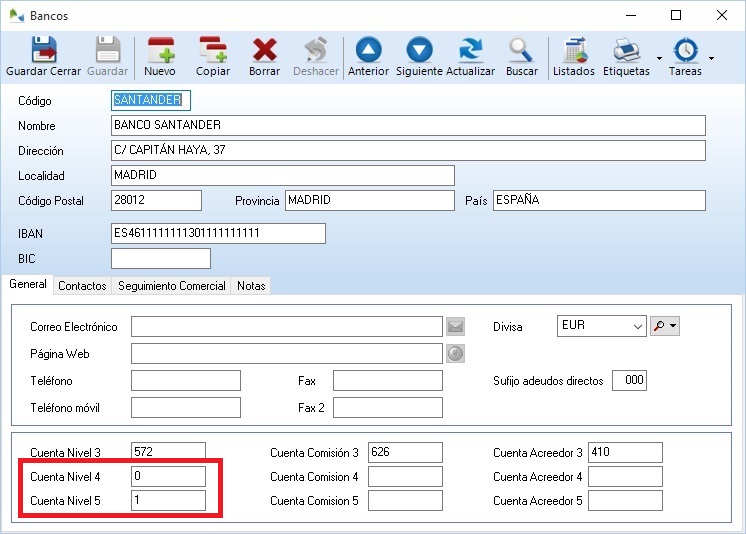Click the Sufijo adeudos directos field
This screenshot has height=534, width=746.
coord(629,381)
